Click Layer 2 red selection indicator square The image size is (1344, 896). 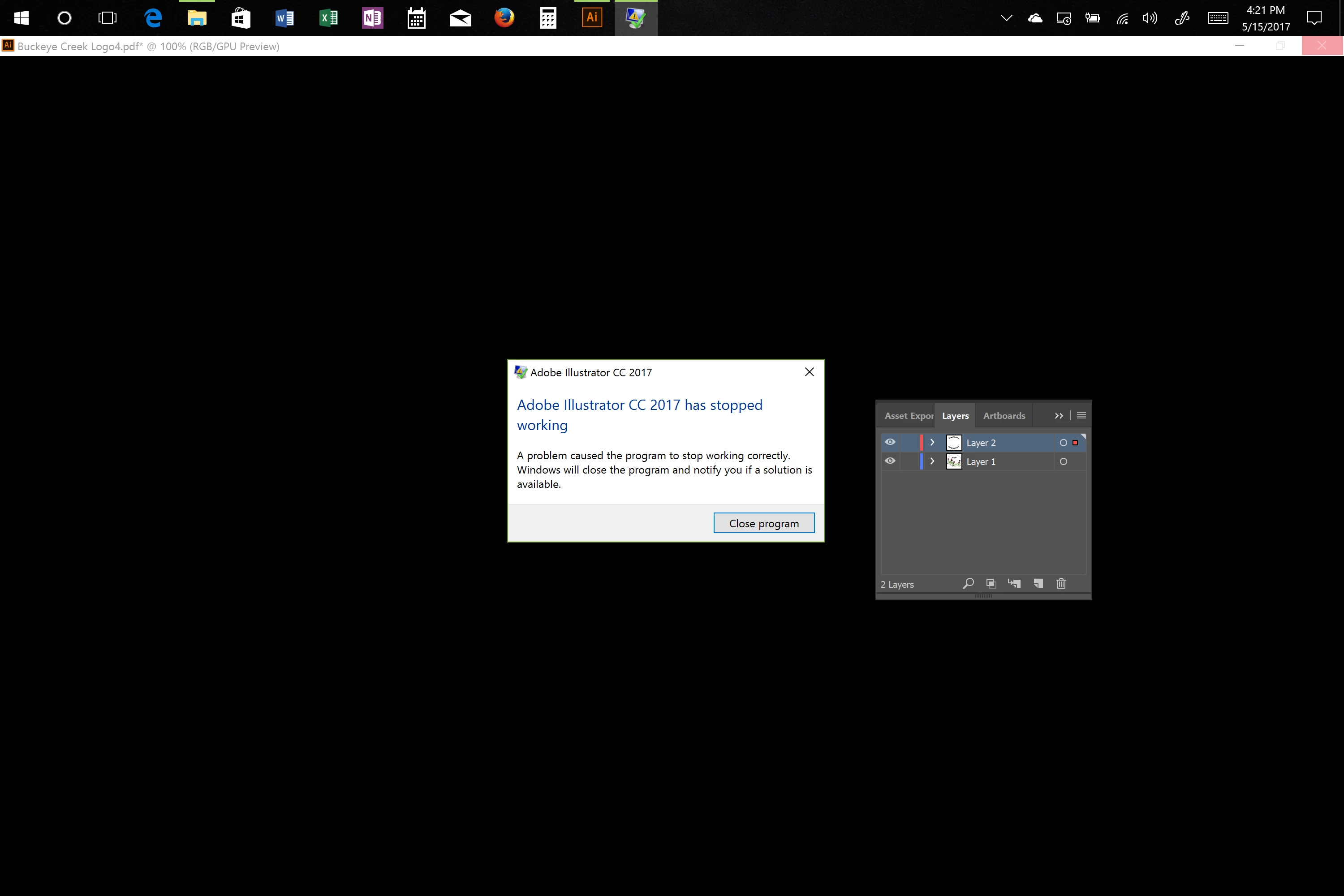point(1075,443)
